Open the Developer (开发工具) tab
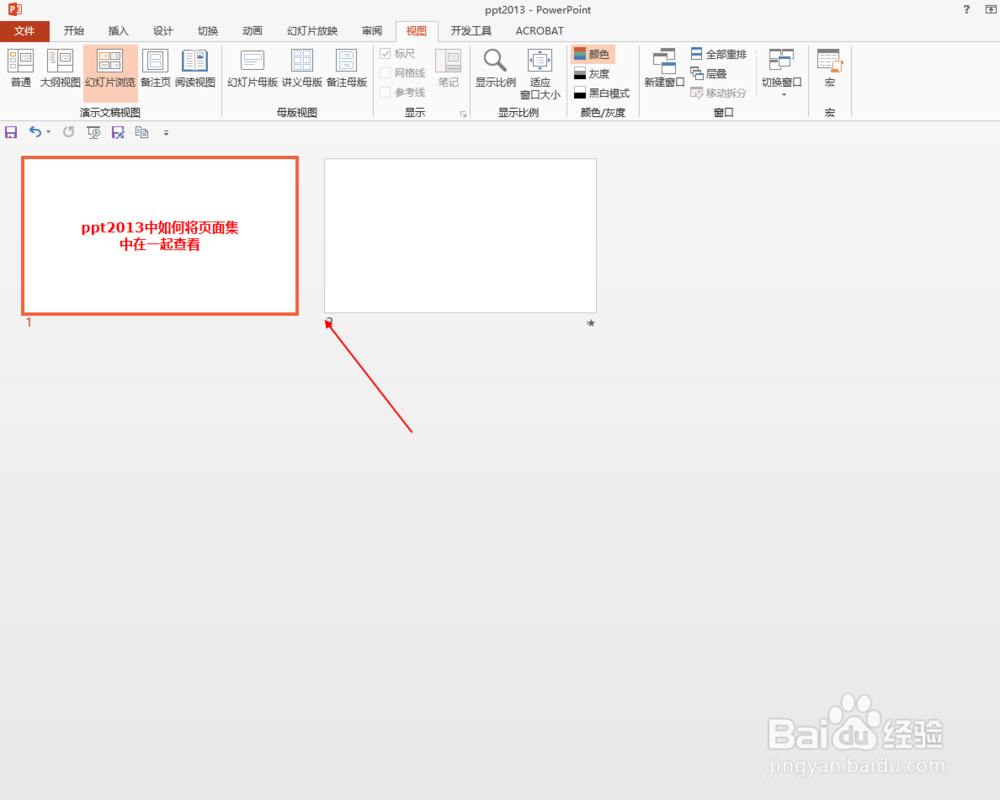Viewport: 1000px width, 800px height. 471,31
